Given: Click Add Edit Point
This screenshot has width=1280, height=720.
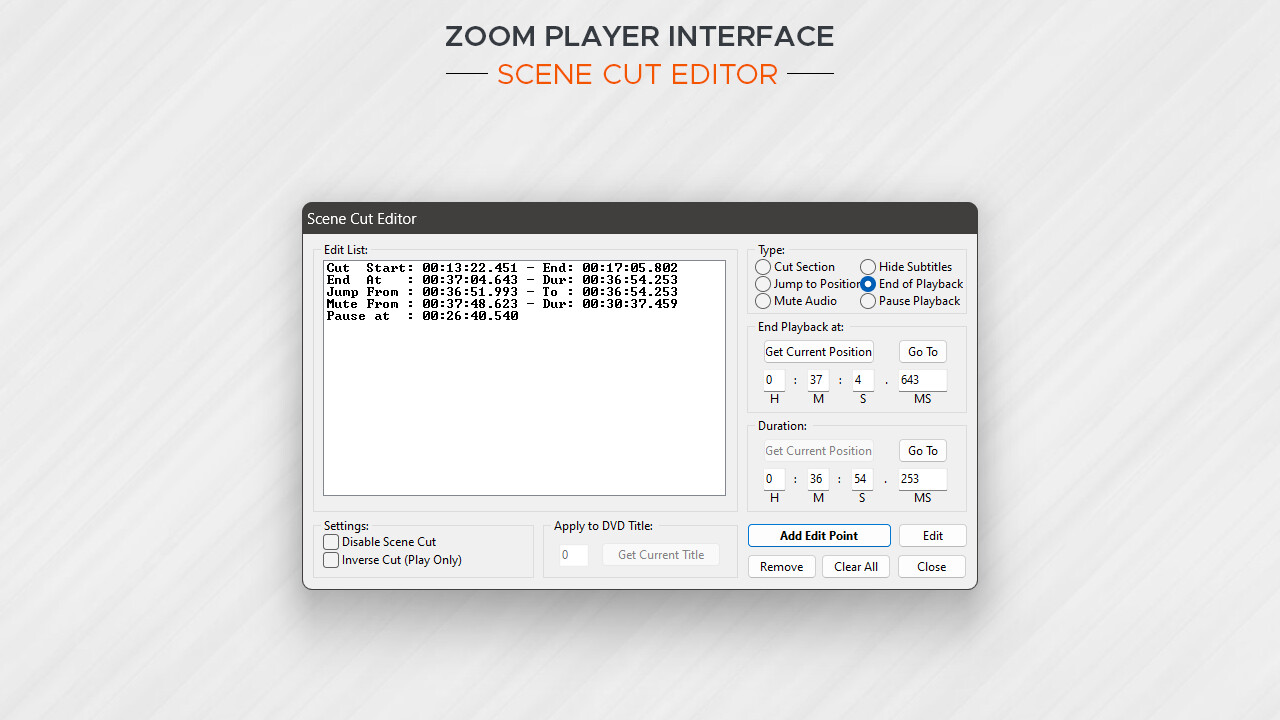Looking at the screenshot, I should coord(818,535).
